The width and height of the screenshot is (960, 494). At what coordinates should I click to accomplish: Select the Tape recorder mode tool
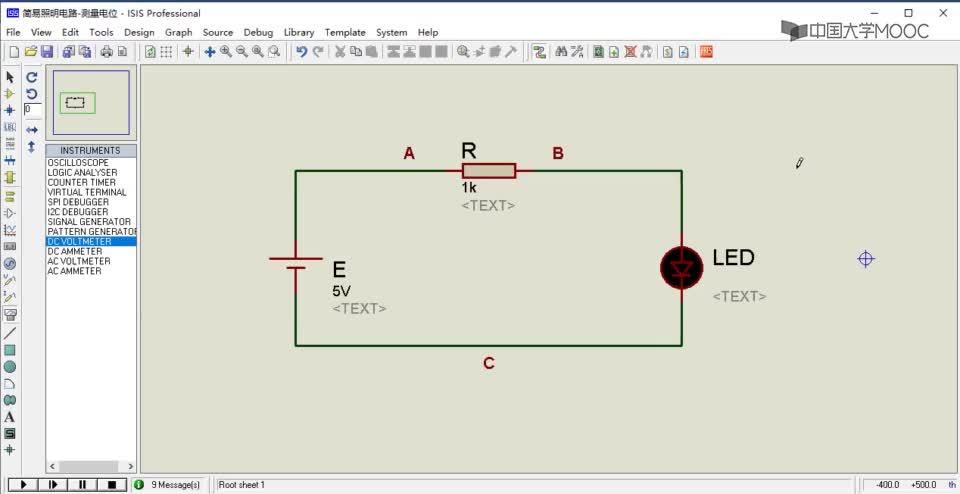(x=9, y=247)
